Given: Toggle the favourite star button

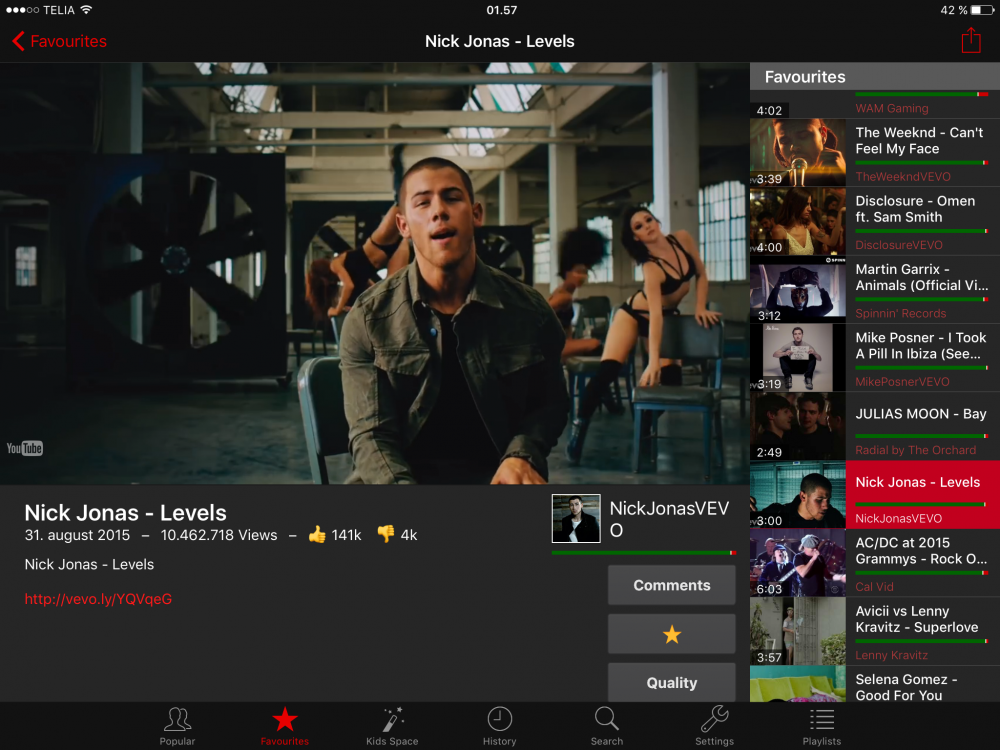Looking at the screenshot, I should coord(672,634).
